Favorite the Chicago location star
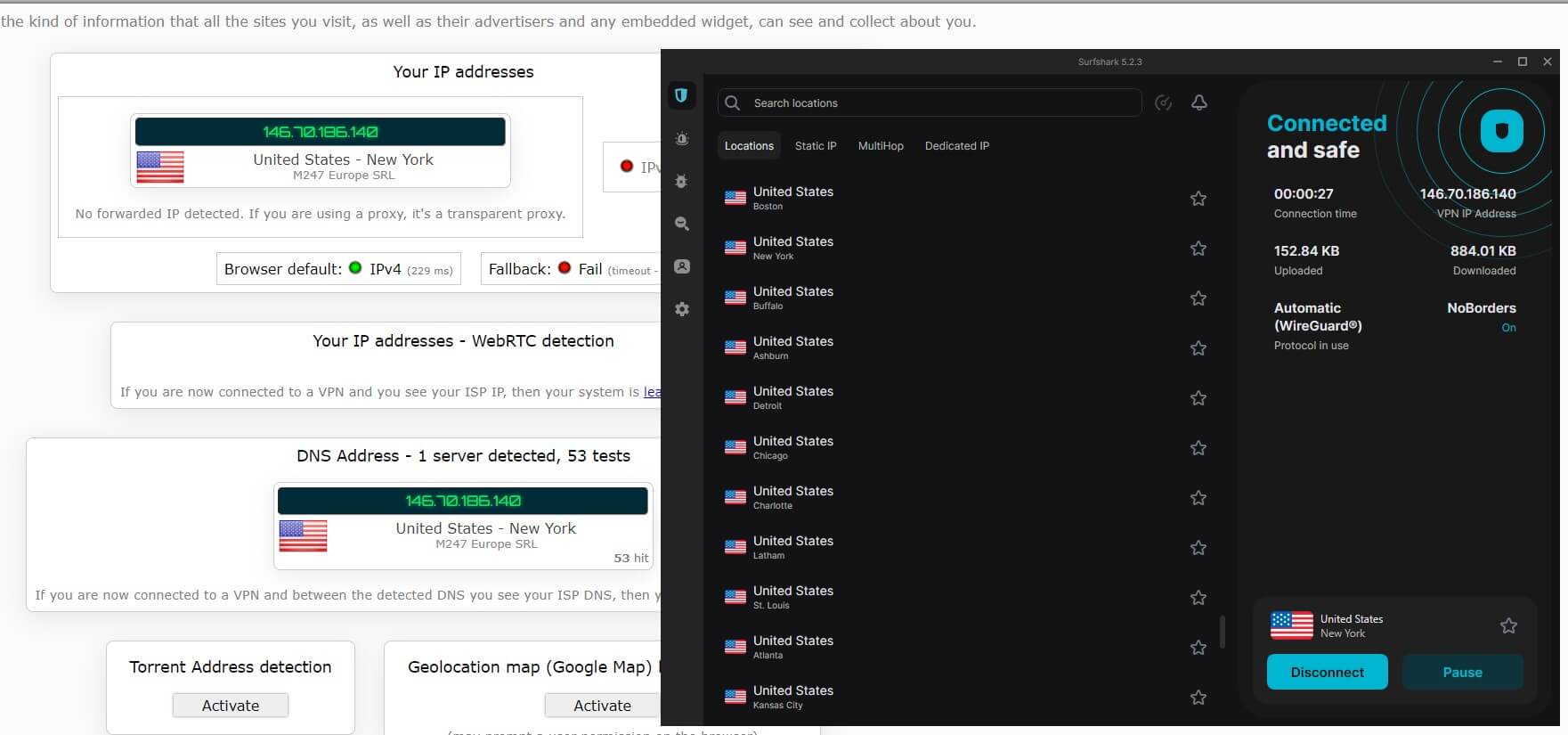This screenshot has height=735, width=1568. pyautogui.click(x=1198, y=448)
